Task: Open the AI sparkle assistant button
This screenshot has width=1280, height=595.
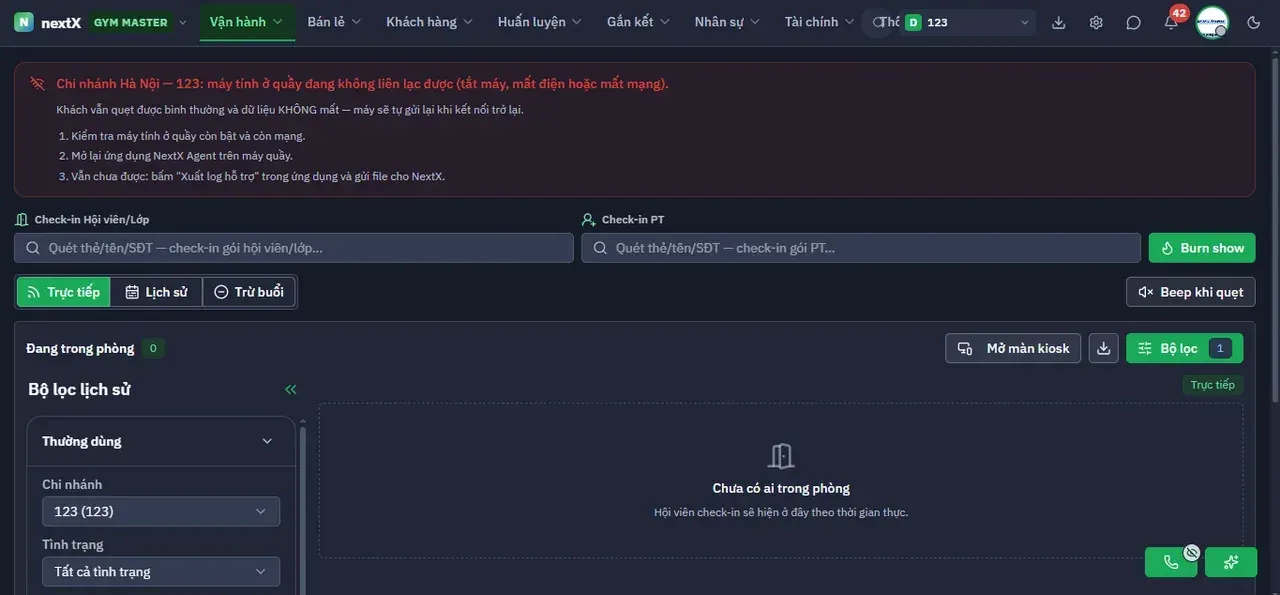Action: click(1231, 562)
